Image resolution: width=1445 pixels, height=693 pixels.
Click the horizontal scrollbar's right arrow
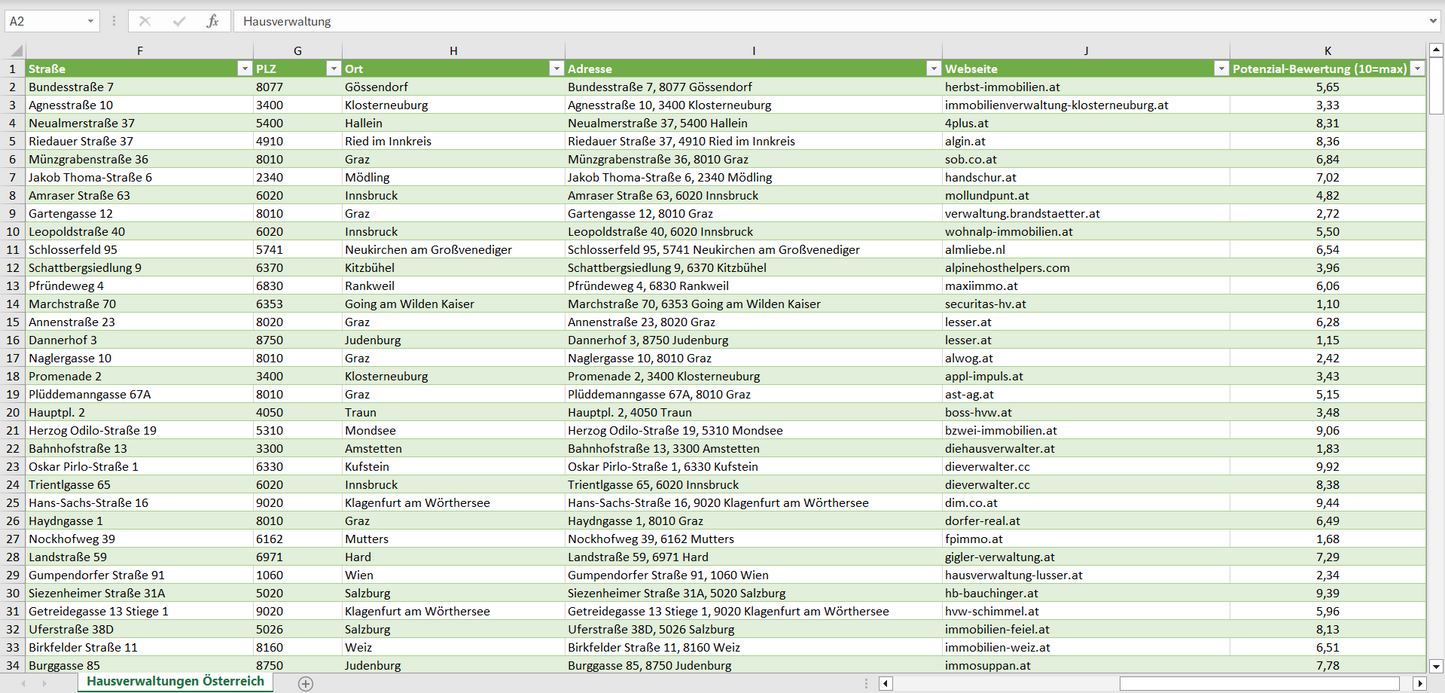1421,682
